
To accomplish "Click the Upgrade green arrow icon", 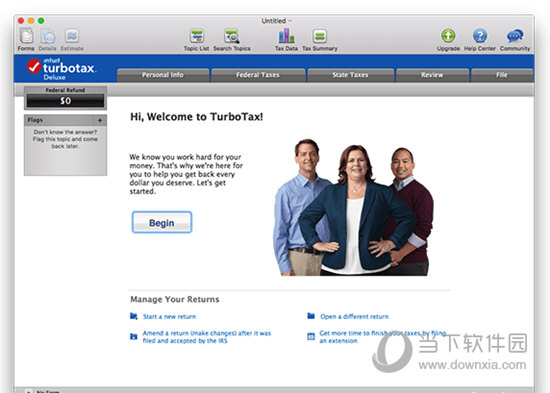I will click(x=448, y=36).
